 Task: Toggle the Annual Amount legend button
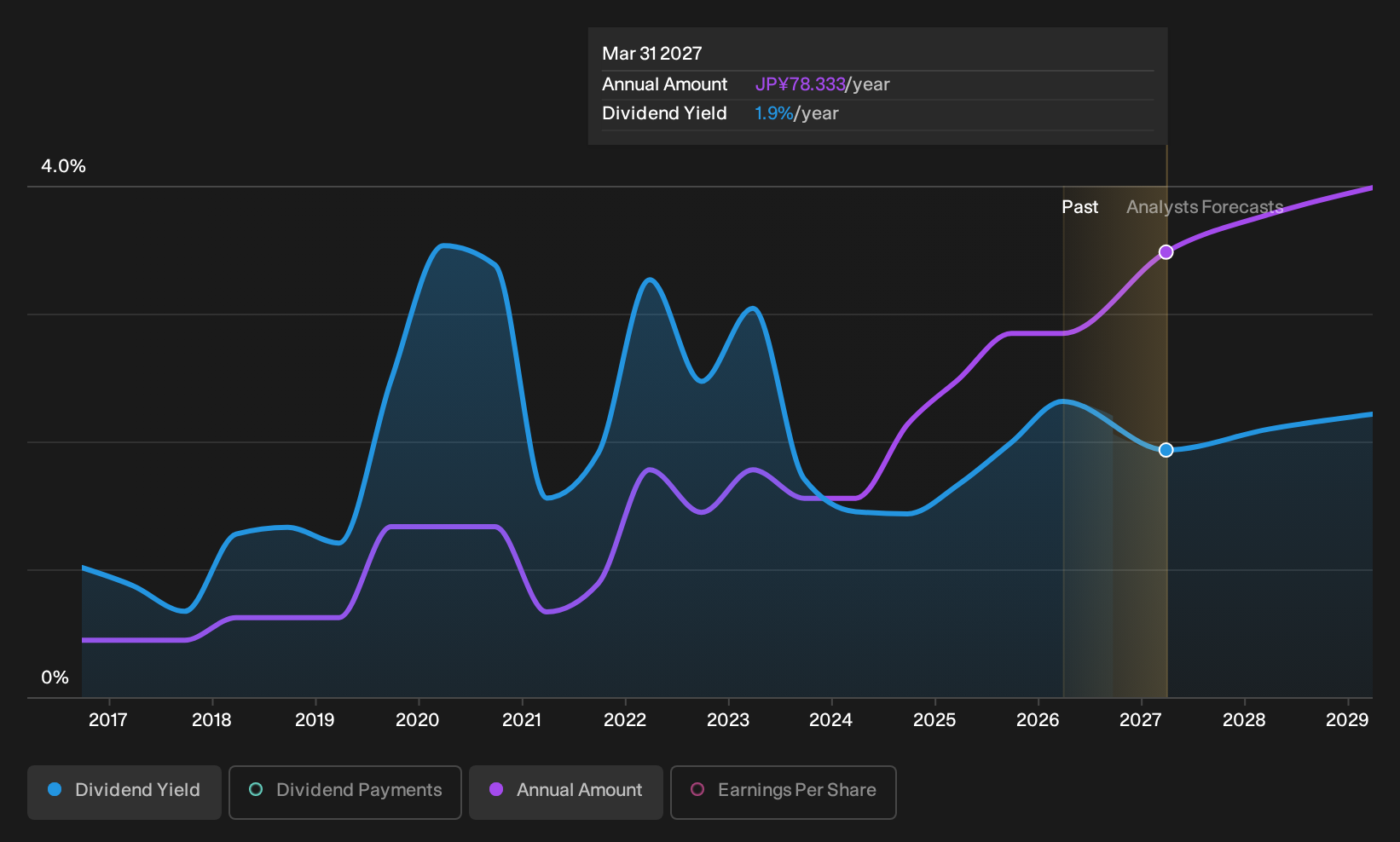coord(566,793)
